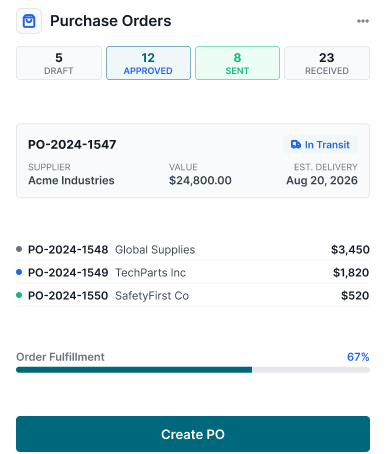This screenshot has width=390, height=454.
Task: Open the PO-2024-1549 order row
Action: click(x=193, y=272)
